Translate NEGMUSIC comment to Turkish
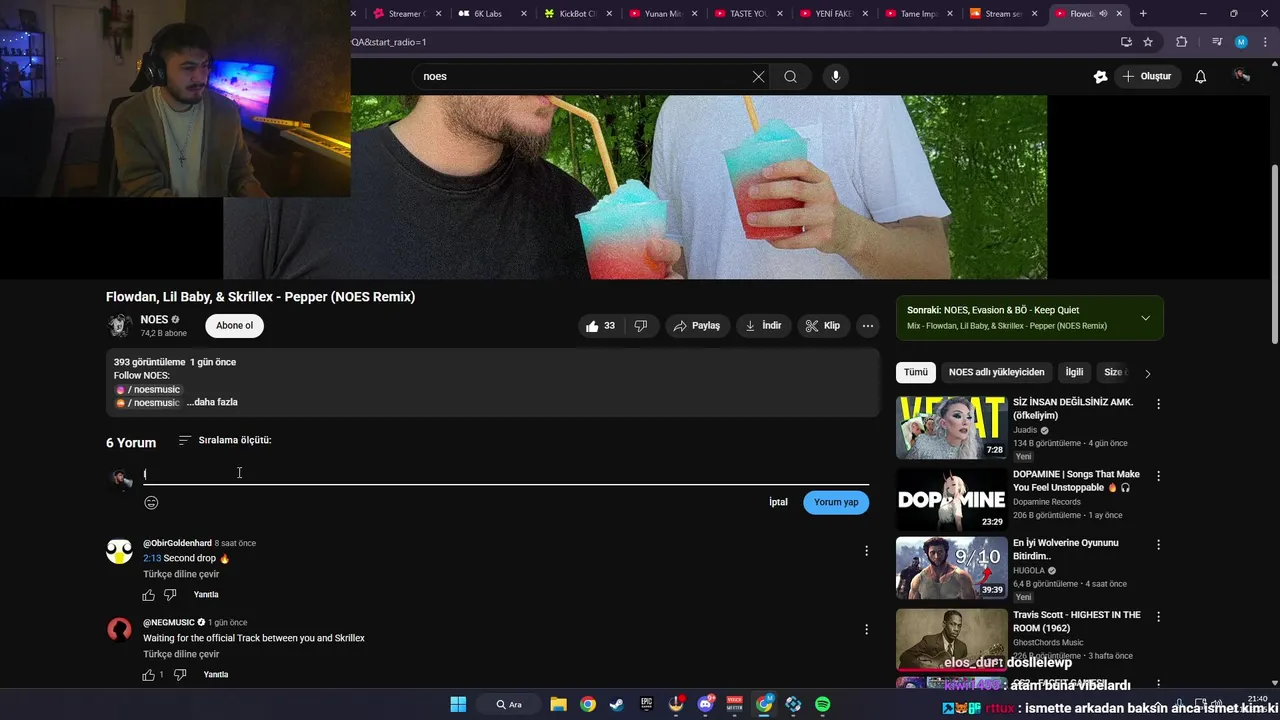The width and height of the screenshot is (1280, 720). (x=181, y=654)
